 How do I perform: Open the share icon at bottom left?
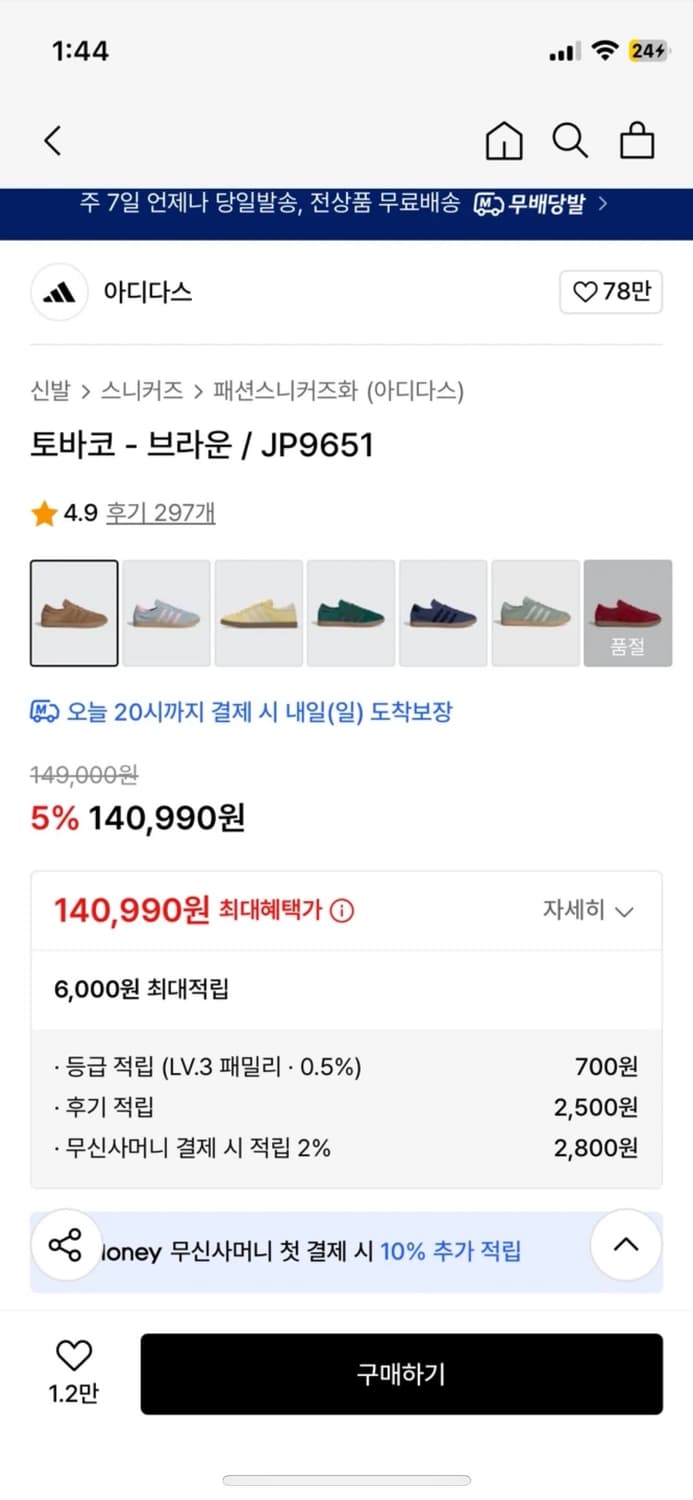pyautogui.click(x=66, y=1245)
